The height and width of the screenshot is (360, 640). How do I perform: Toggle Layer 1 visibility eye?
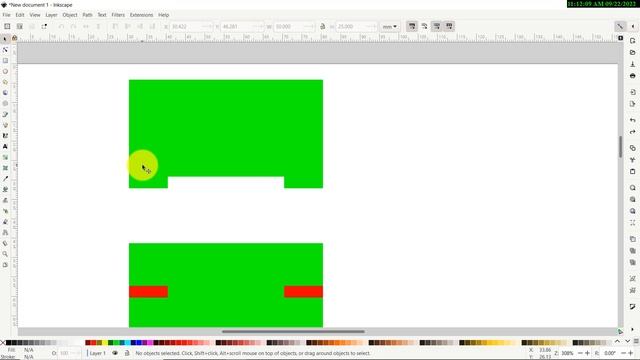coord(115,353)
